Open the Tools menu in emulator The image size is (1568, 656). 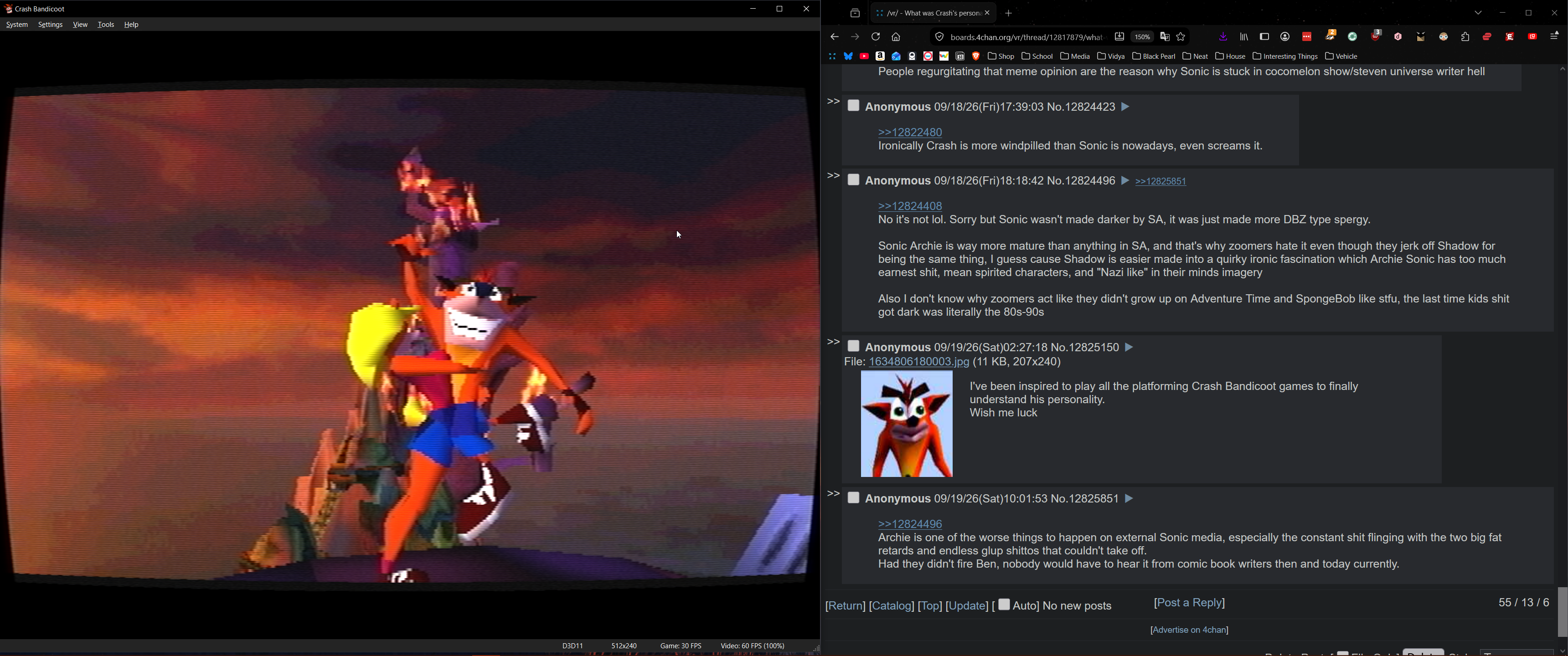(x=106, y=25)
